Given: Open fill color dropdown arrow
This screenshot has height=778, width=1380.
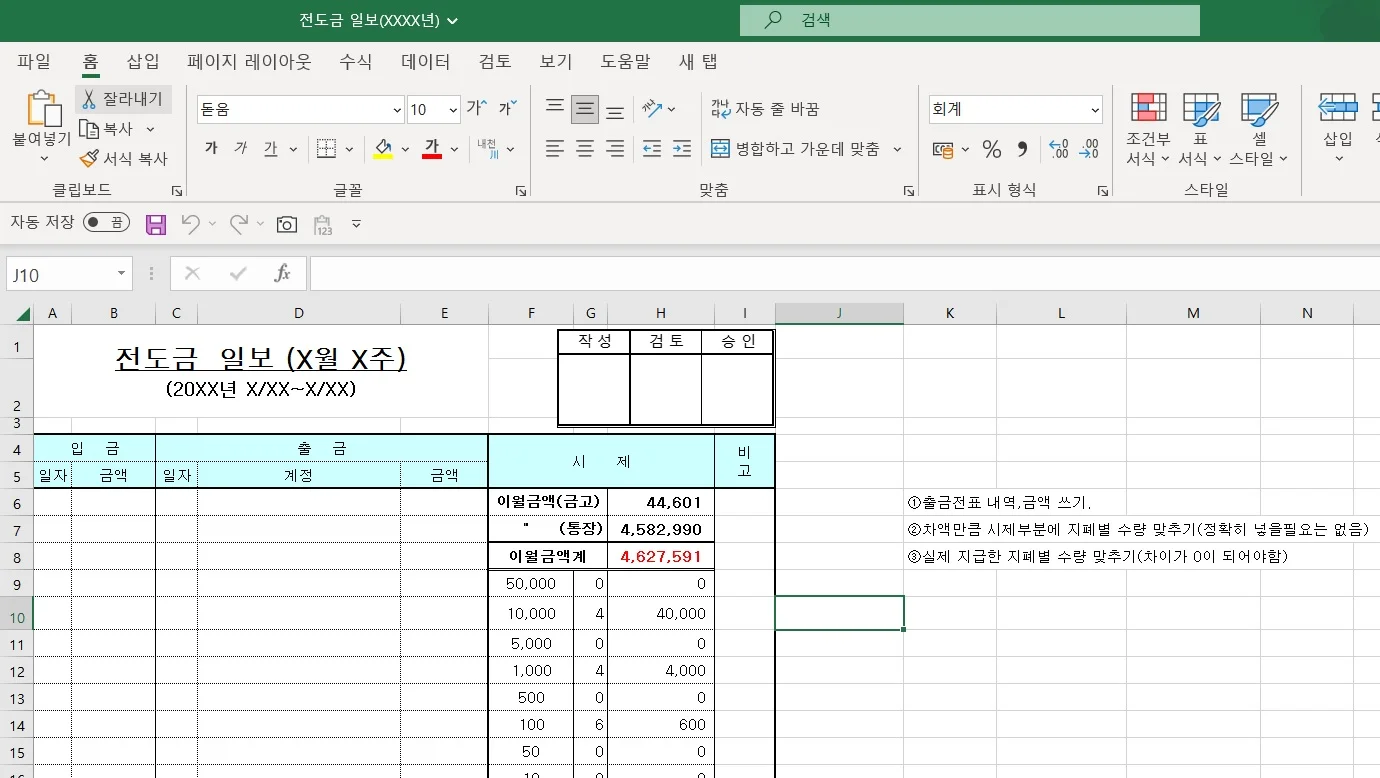Looking at the screenshot, I should pos(405,149).
